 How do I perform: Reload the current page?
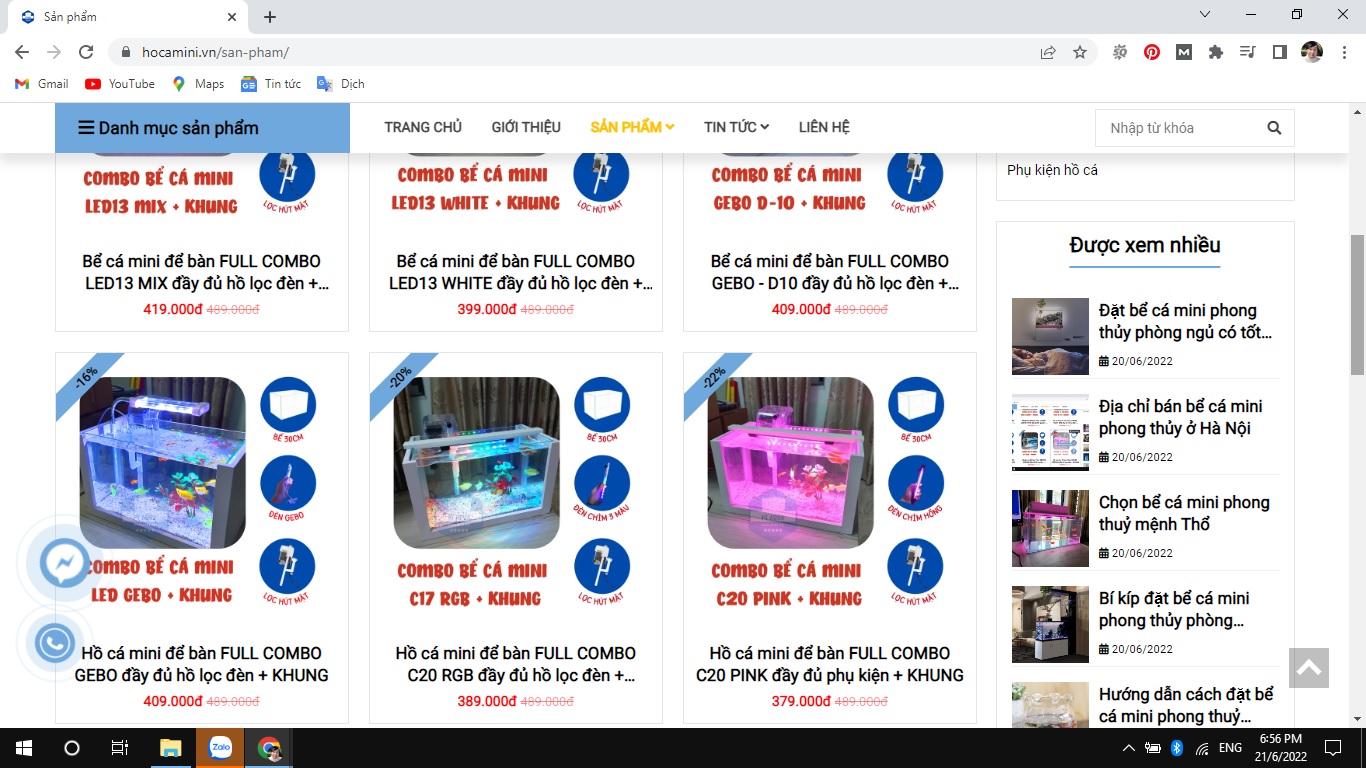86,52
